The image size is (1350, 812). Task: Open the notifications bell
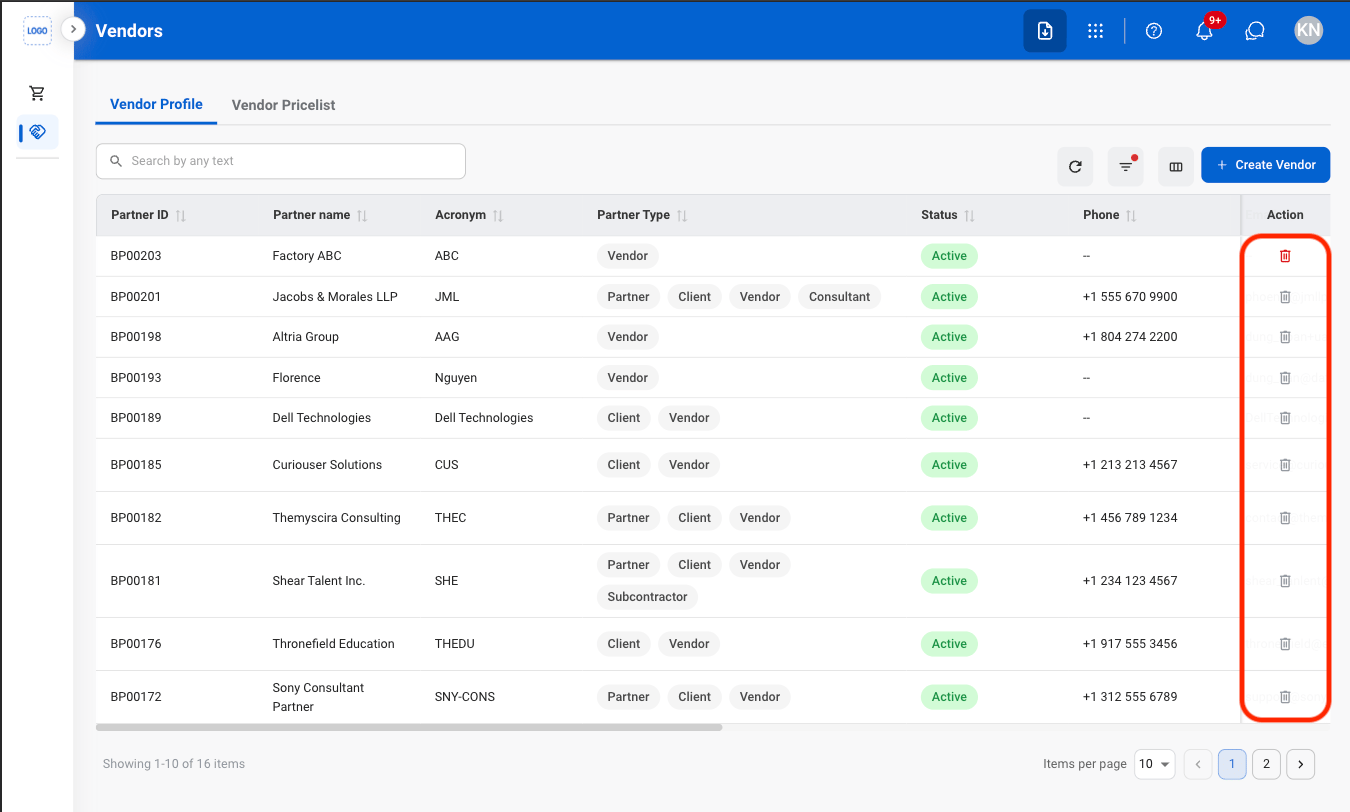pos(1204,31)
